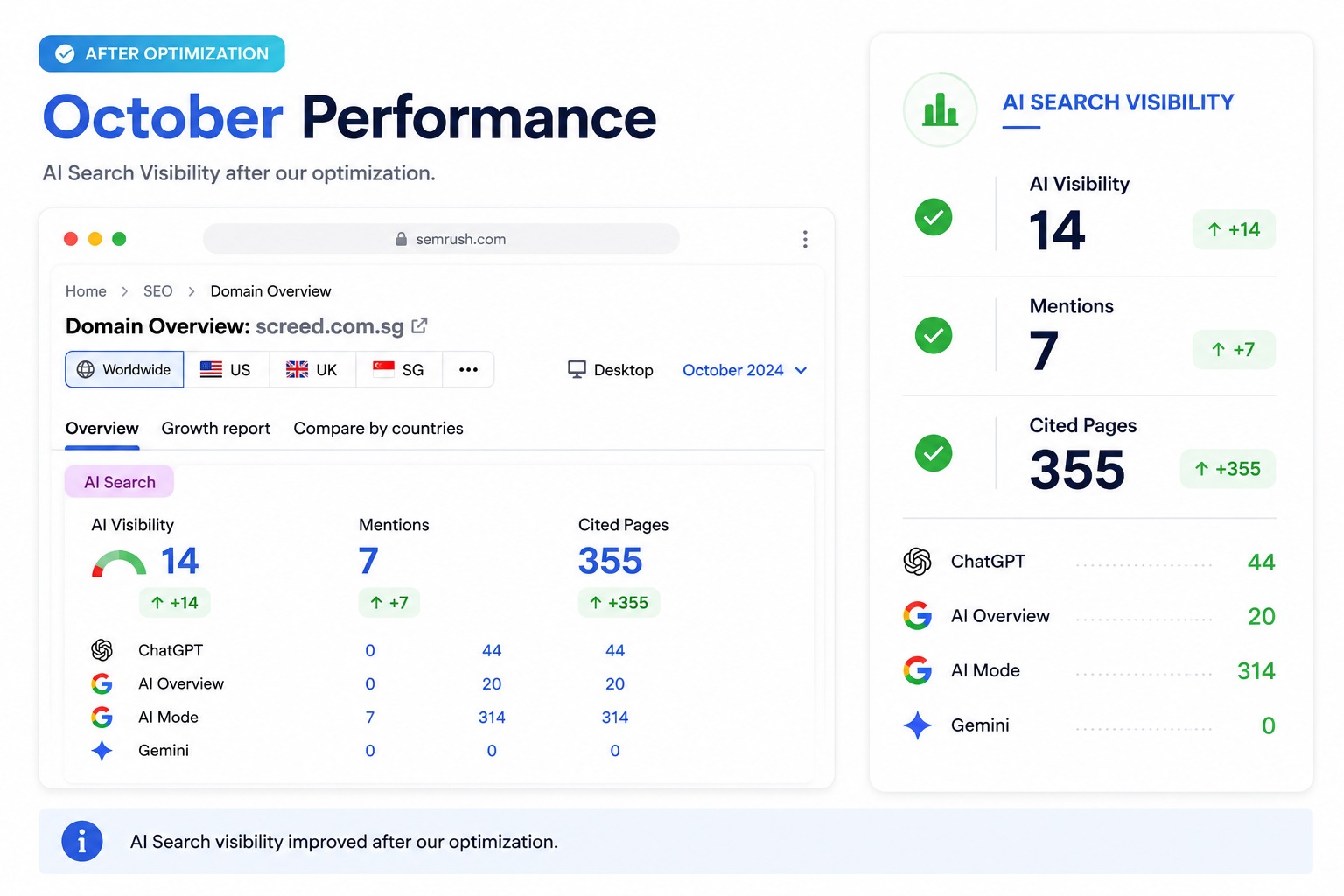Open the Growth report tab
Screen dimensions: 1344x896
(x=216, y=429)
